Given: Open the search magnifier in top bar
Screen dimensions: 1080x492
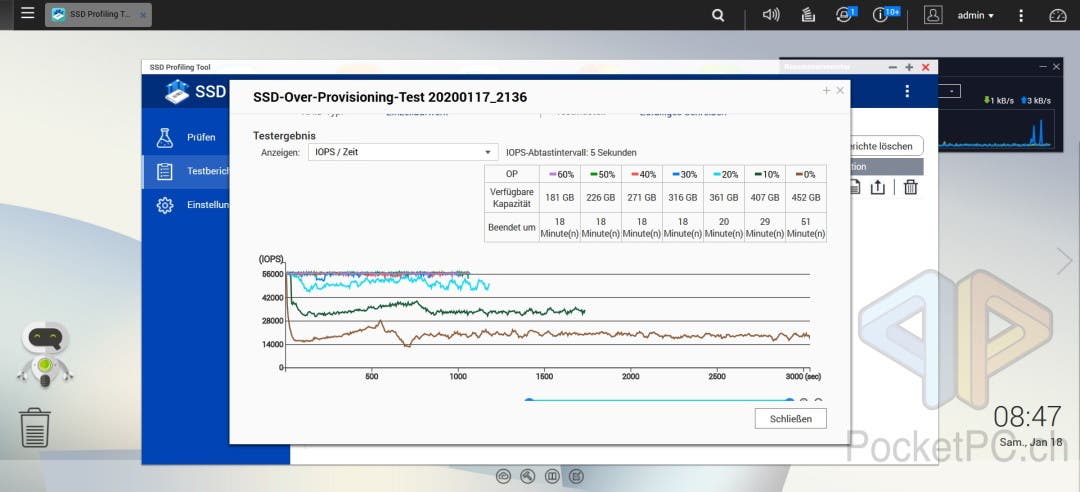Looking at the screenshot, I should click(x=718, y=15).
